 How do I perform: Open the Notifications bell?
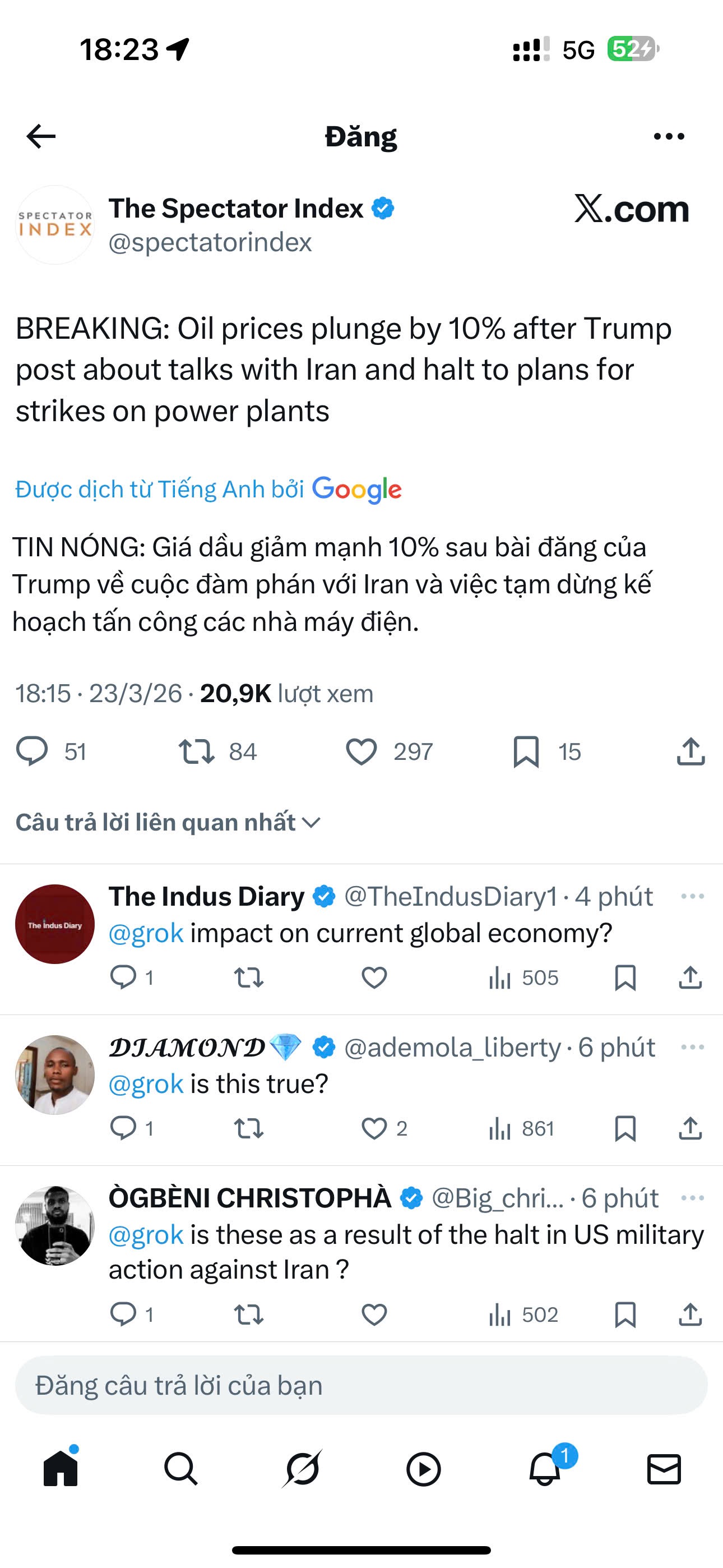[545, 1469]
